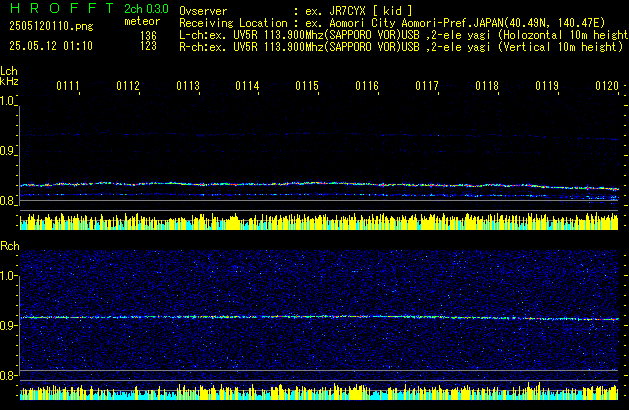This screenshot has width=629, height=410.
Task: Click the Receiving Location line
Action: pyautogui.click(x=392, y=23)
